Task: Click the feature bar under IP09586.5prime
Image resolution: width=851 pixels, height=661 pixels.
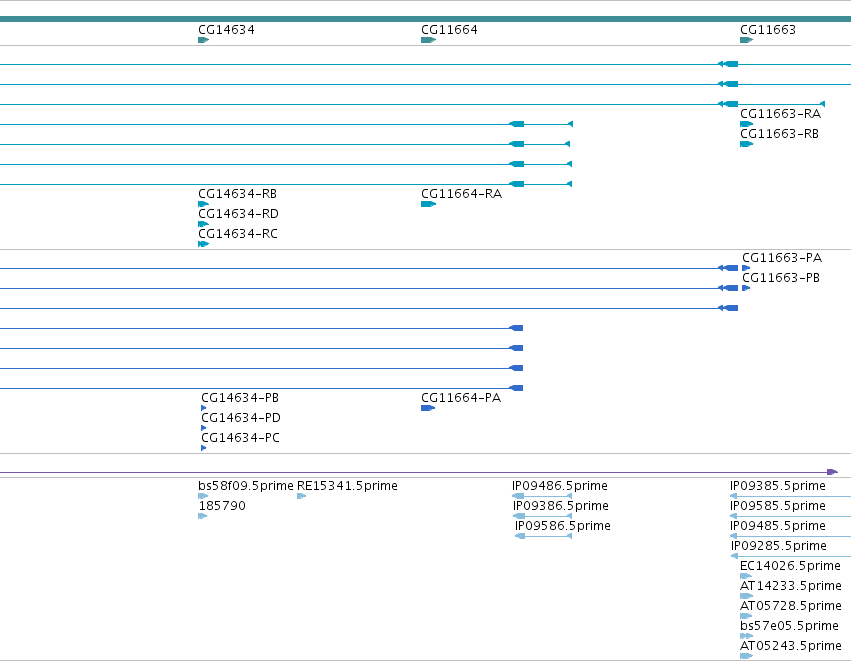Action: [543, 536]
